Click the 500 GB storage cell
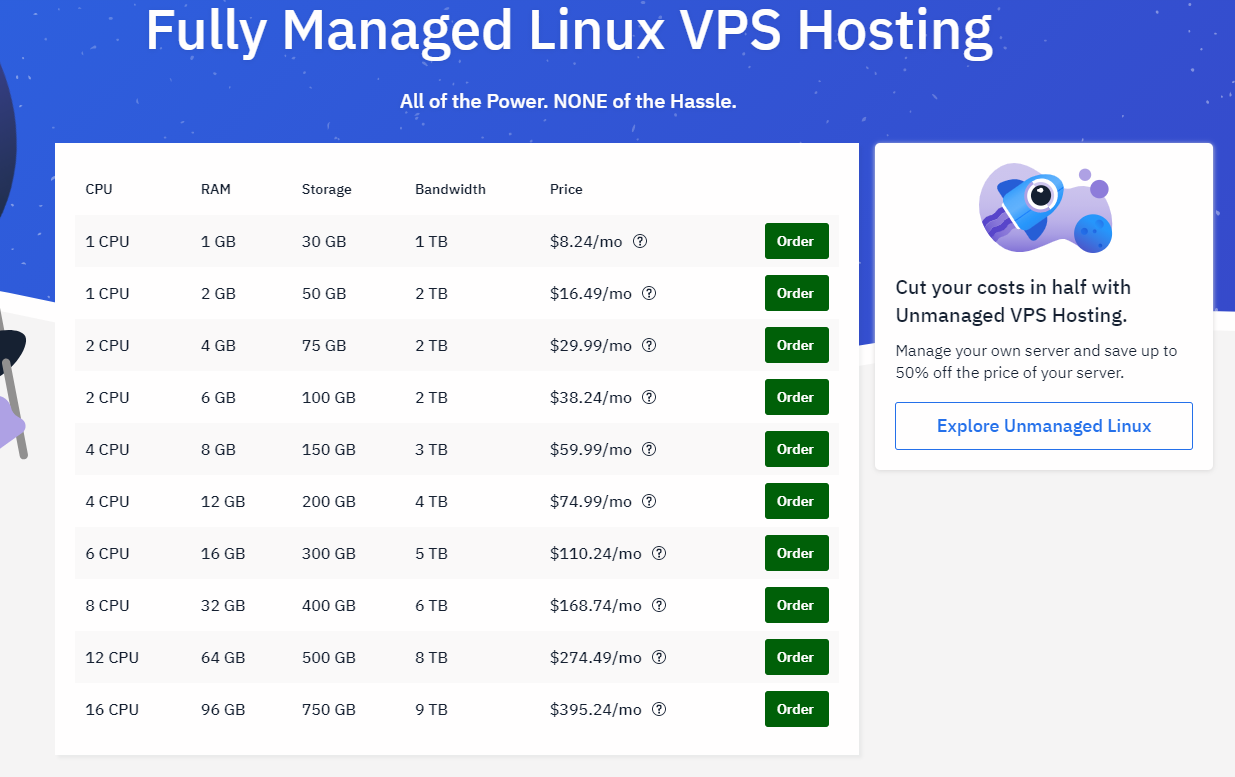This screenshot has height=777, width=1235. pos(329,657)
